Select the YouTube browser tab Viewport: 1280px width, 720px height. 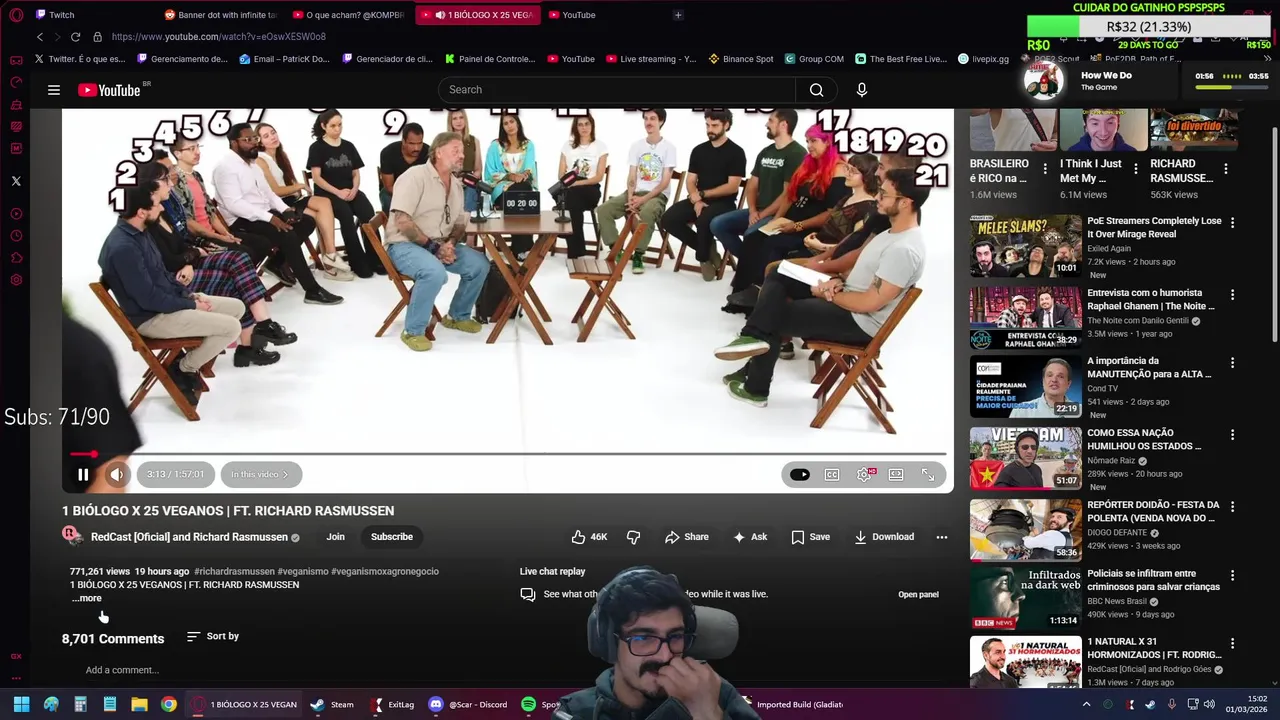[x=578, y=15]
